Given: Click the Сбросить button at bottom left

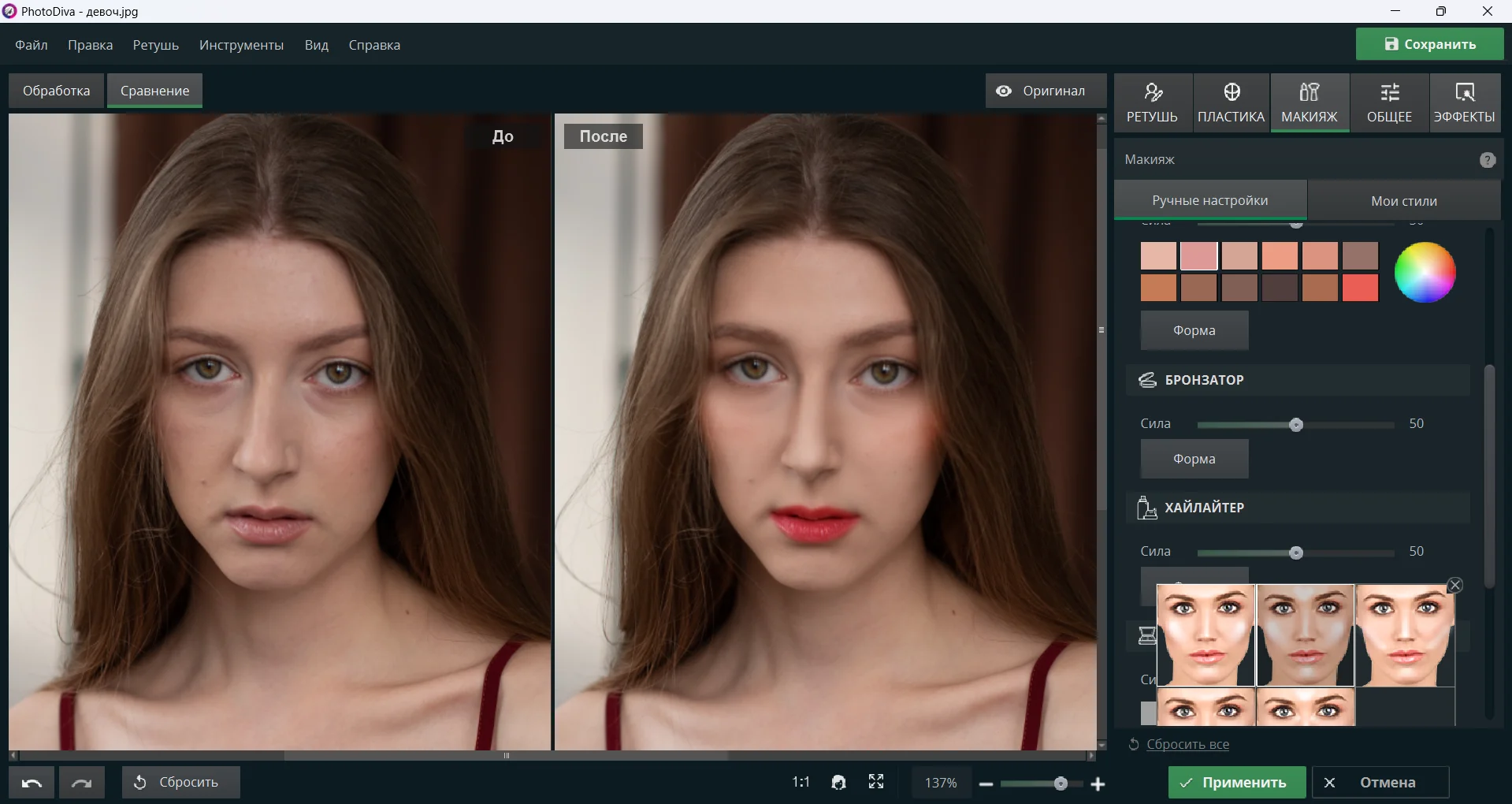Looking at the screenshot, I should (180, 783).
